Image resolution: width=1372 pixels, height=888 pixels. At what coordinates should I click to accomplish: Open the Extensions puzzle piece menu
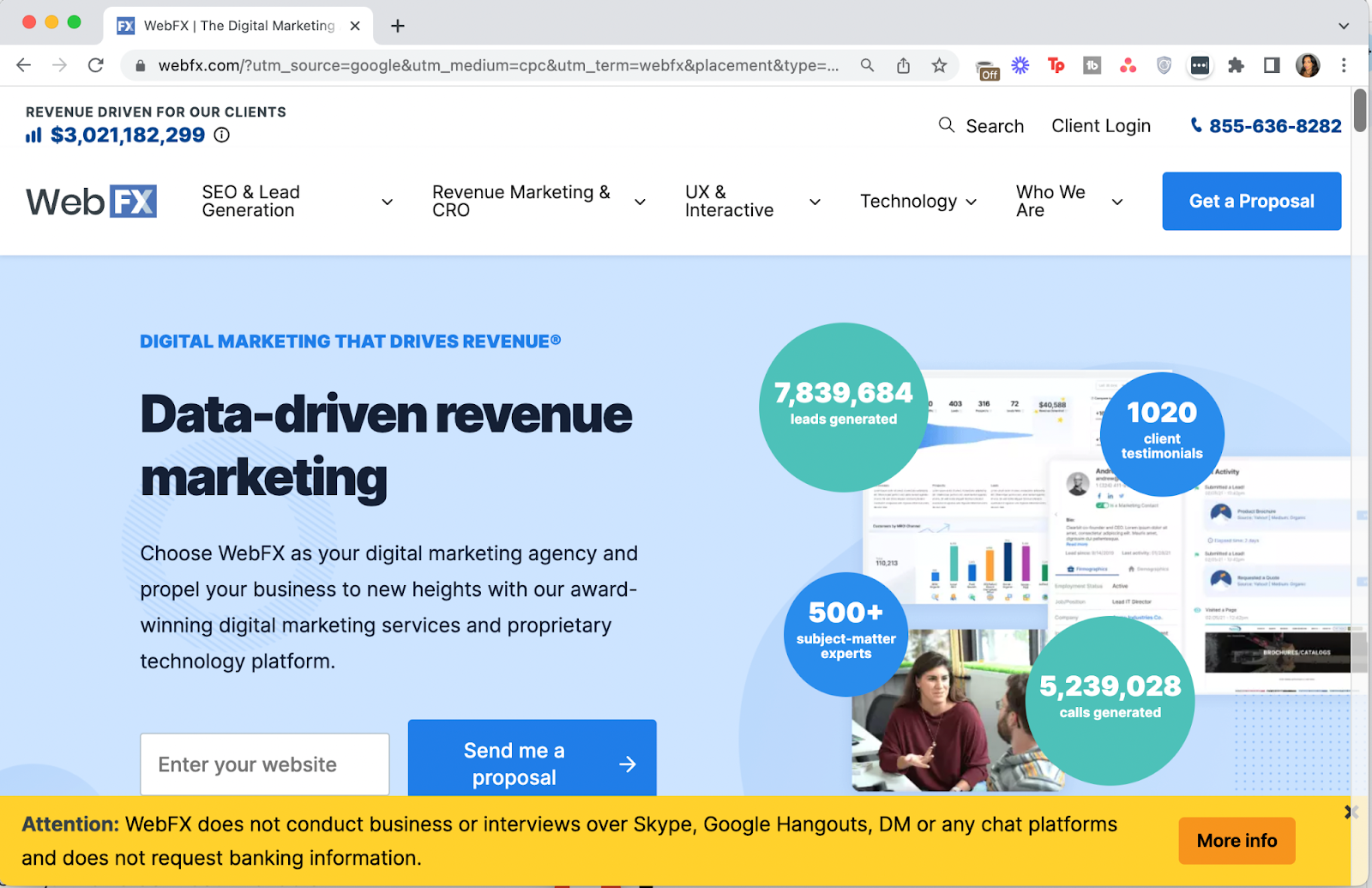coord(1237,65)
